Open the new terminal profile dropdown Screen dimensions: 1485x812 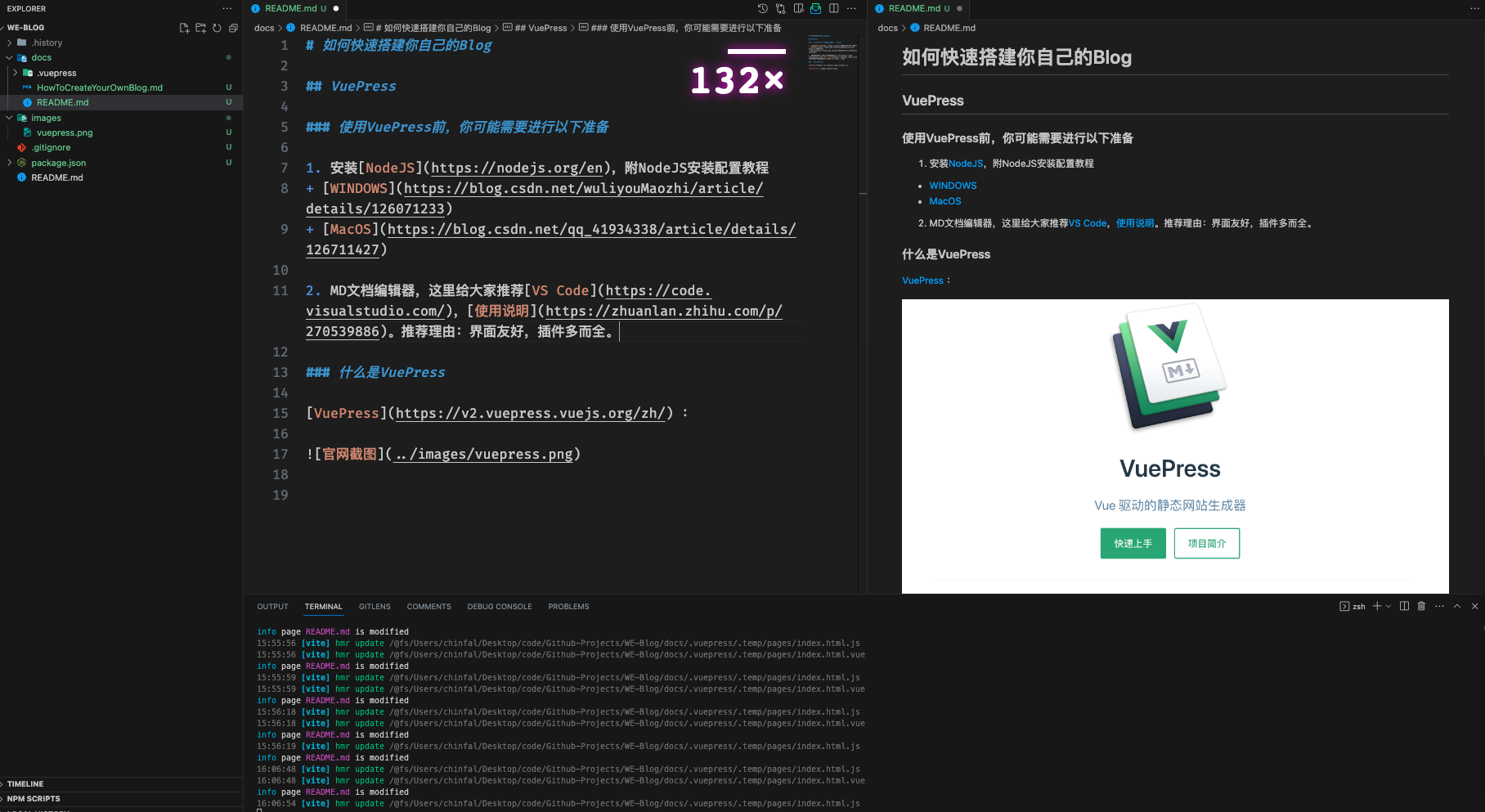pyautogui.click(x=1389, y=606)
